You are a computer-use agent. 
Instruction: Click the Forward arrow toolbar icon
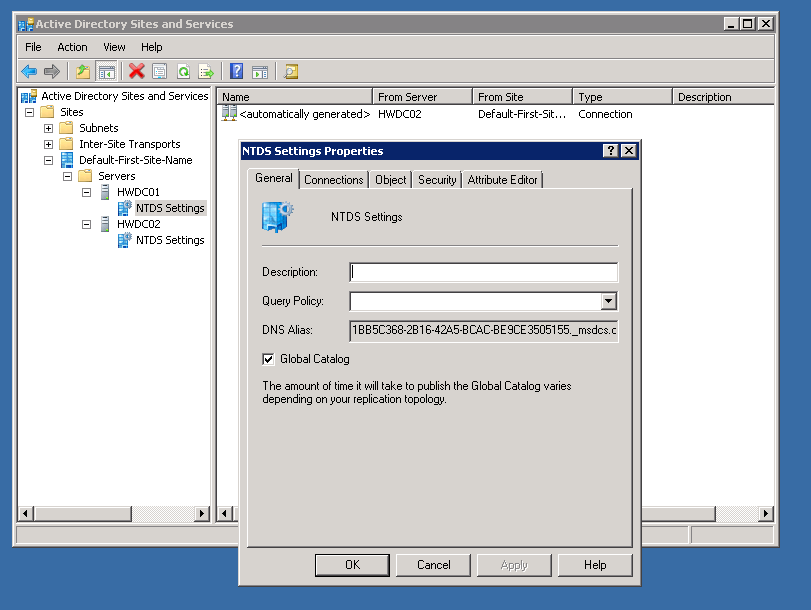tap(52, 71)
